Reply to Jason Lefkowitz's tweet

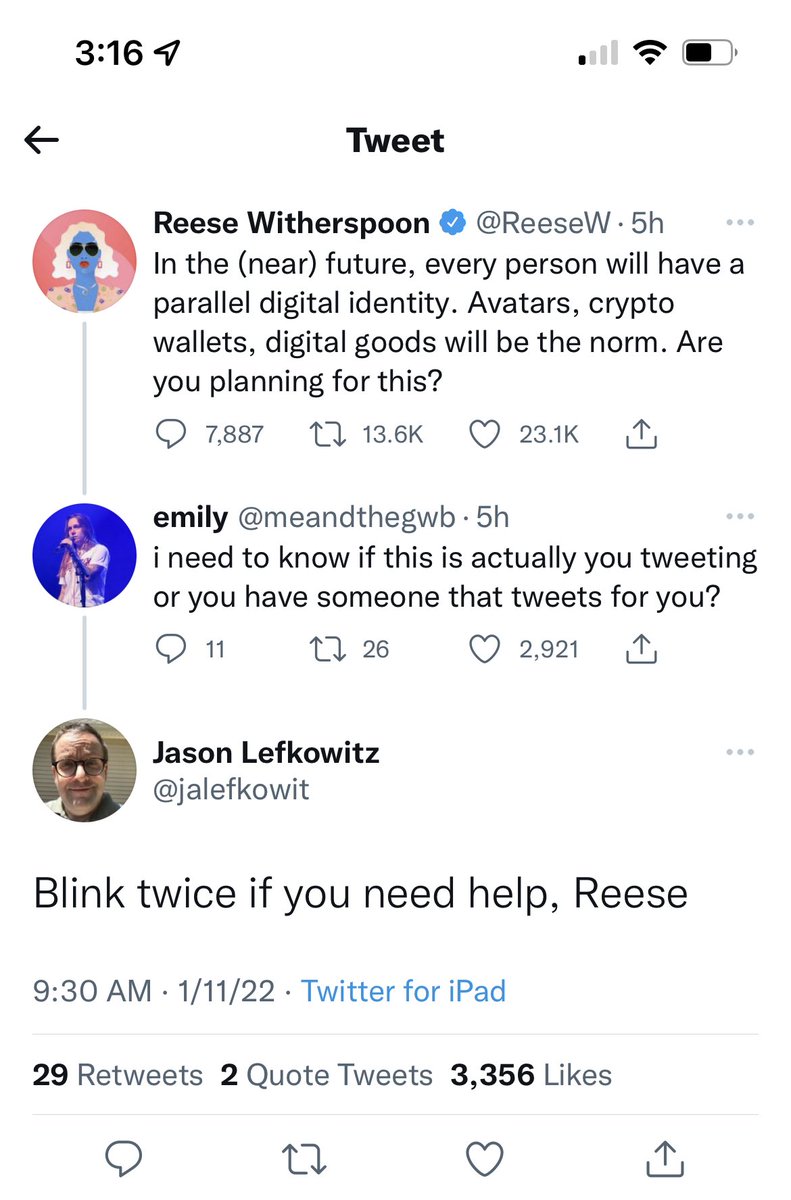tap(124, 1159)
